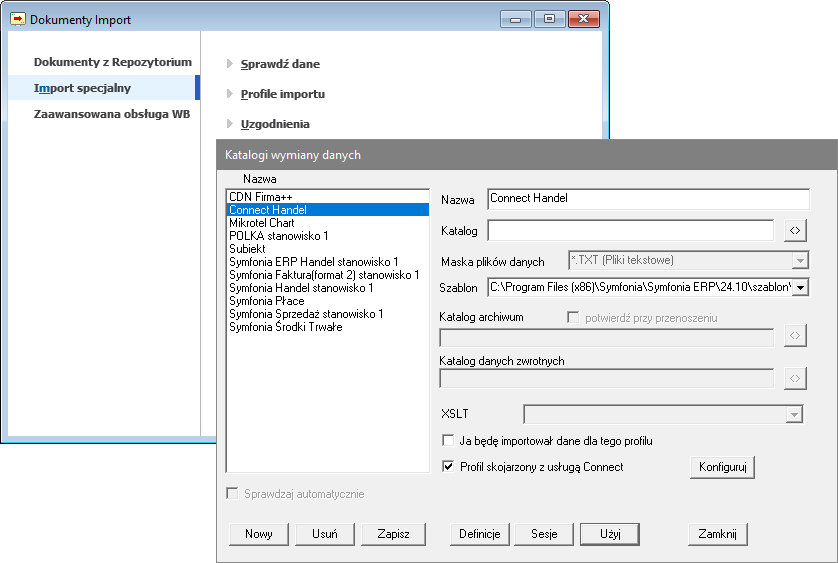Open Definicje
Viewport: 838px width, 563px height.
coord(480,534)
